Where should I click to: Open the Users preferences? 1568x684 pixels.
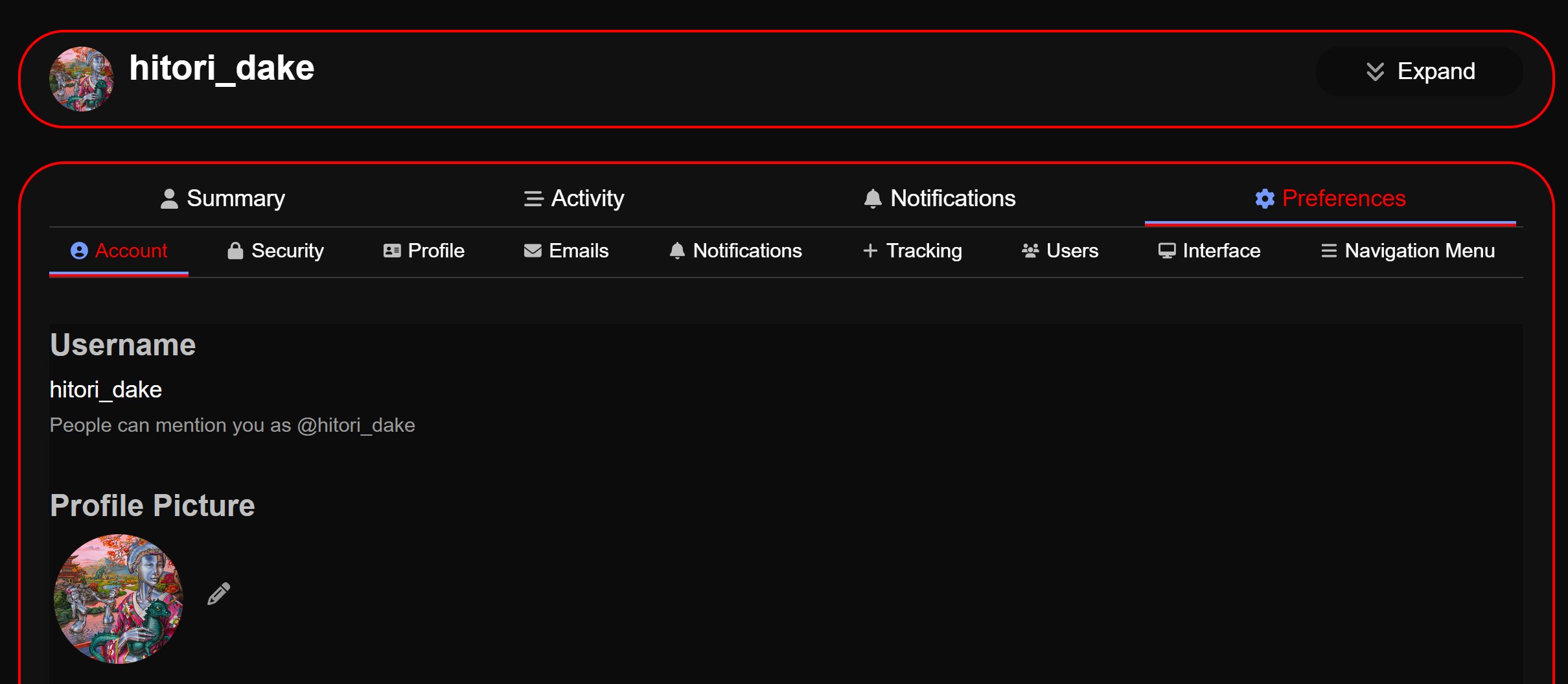click(1060, 251)
